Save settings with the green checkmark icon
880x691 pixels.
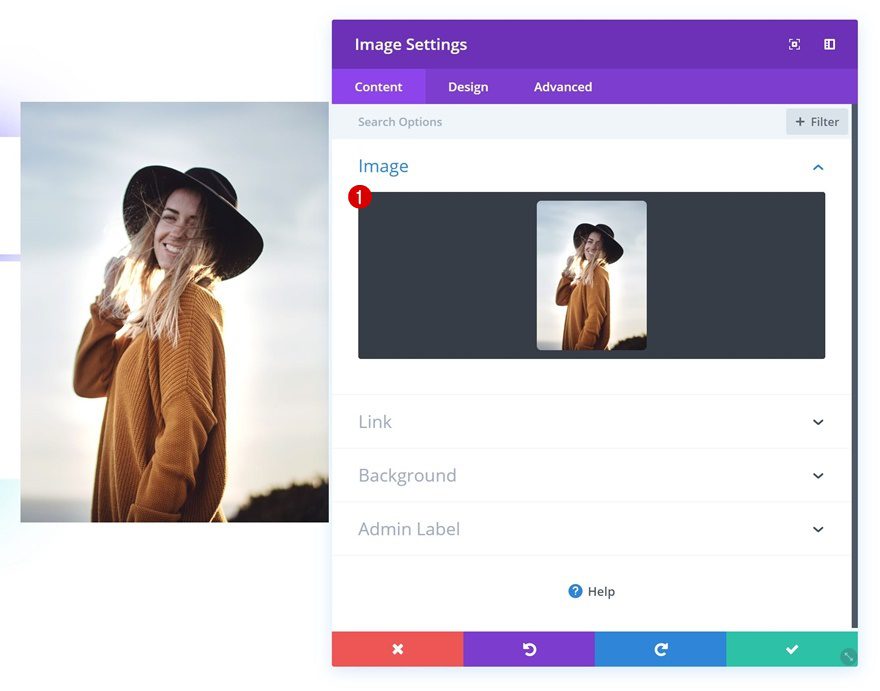tap(792, 649)
